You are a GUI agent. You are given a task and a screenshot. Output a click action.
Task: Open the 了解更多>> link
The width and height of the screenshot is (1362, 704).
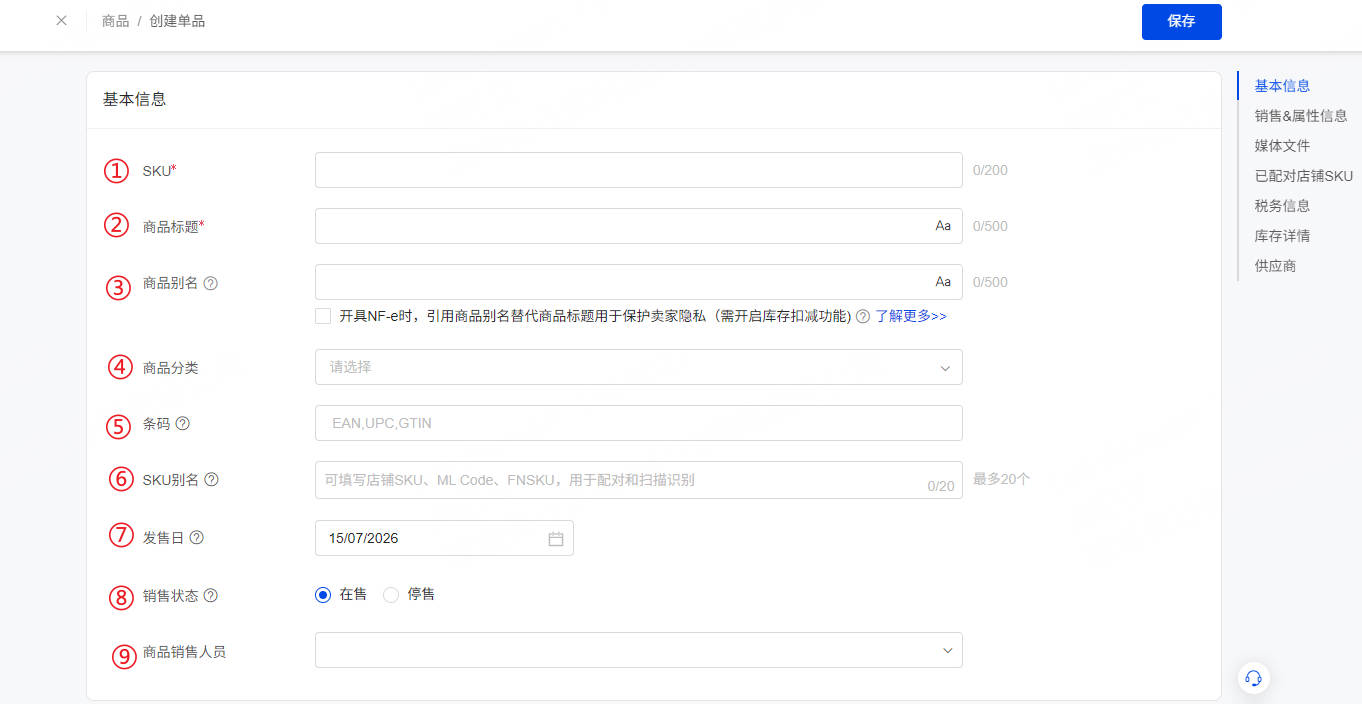point(911,316)
